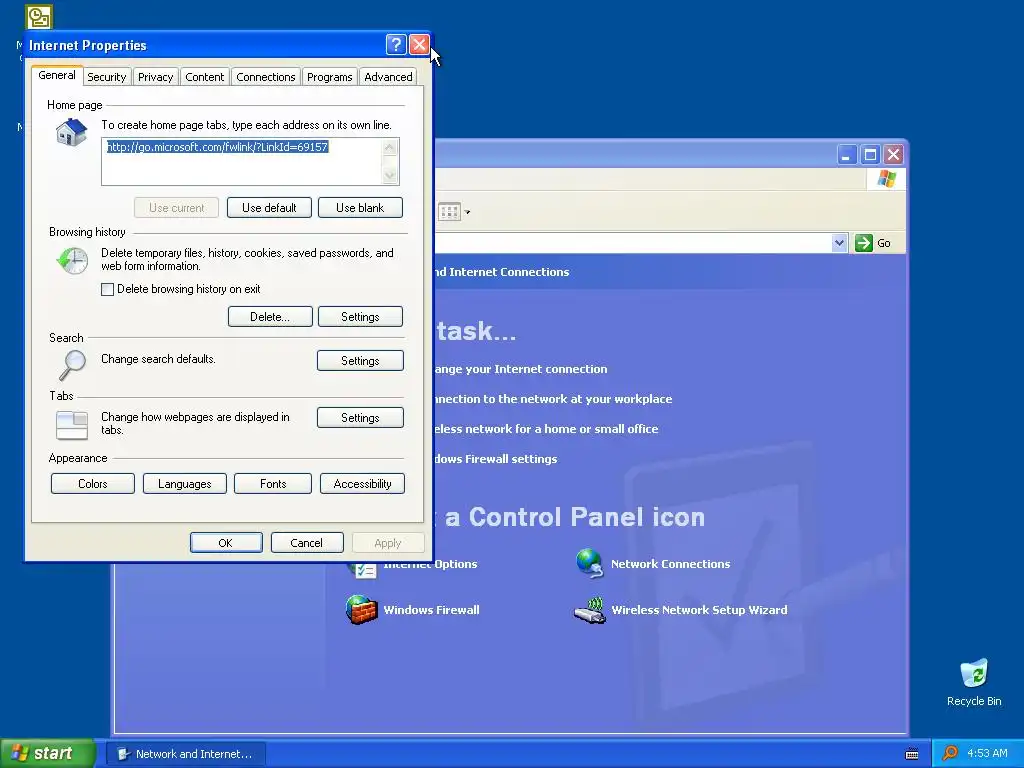Click Network and Internet taskbar button
Viewport: 1024px width, 768px height.
tap(185, 754)
